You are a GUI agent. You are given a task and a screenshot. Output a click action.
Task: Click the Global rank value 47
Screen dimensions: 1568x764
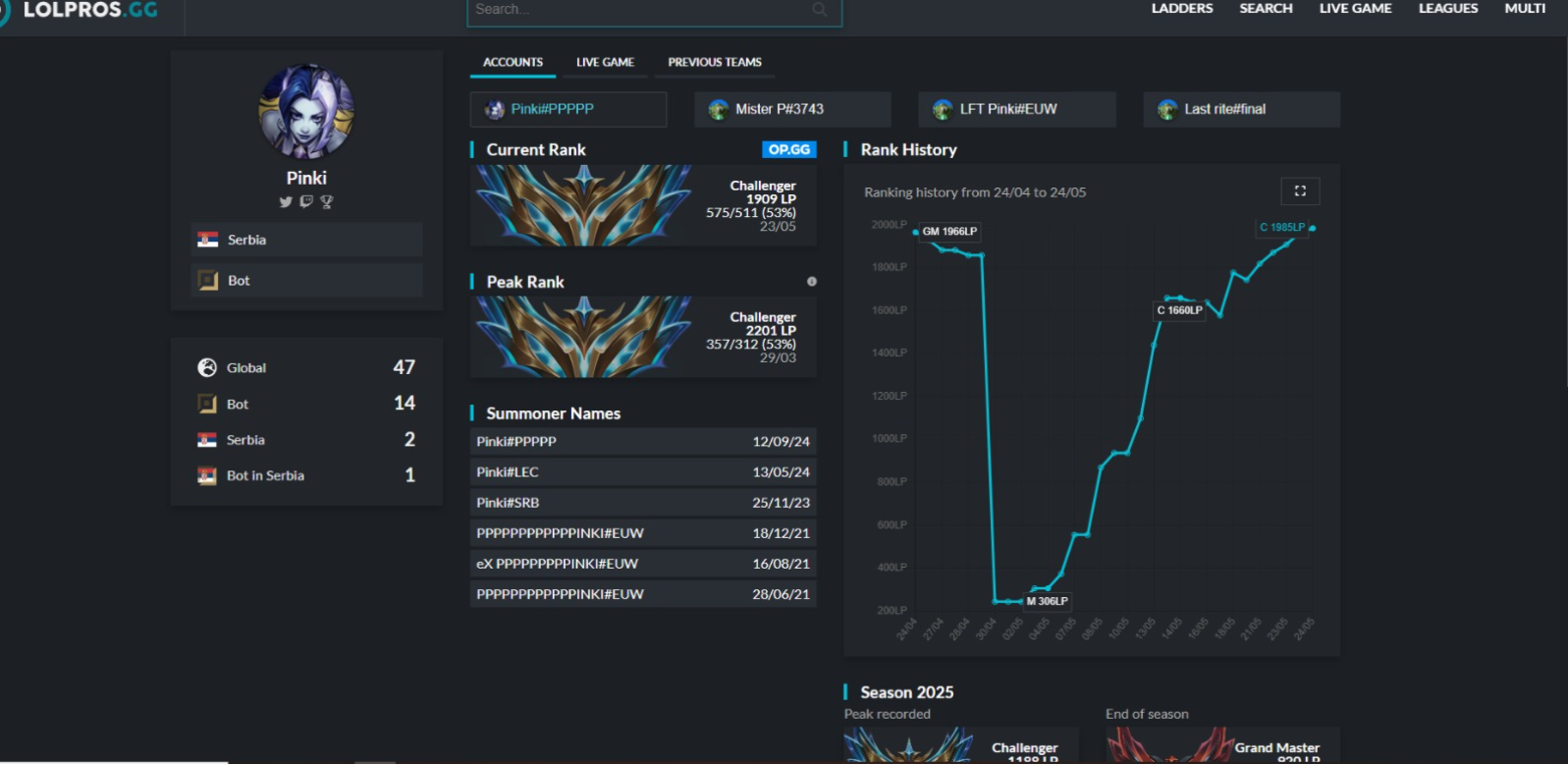click(x=405, y=367)
